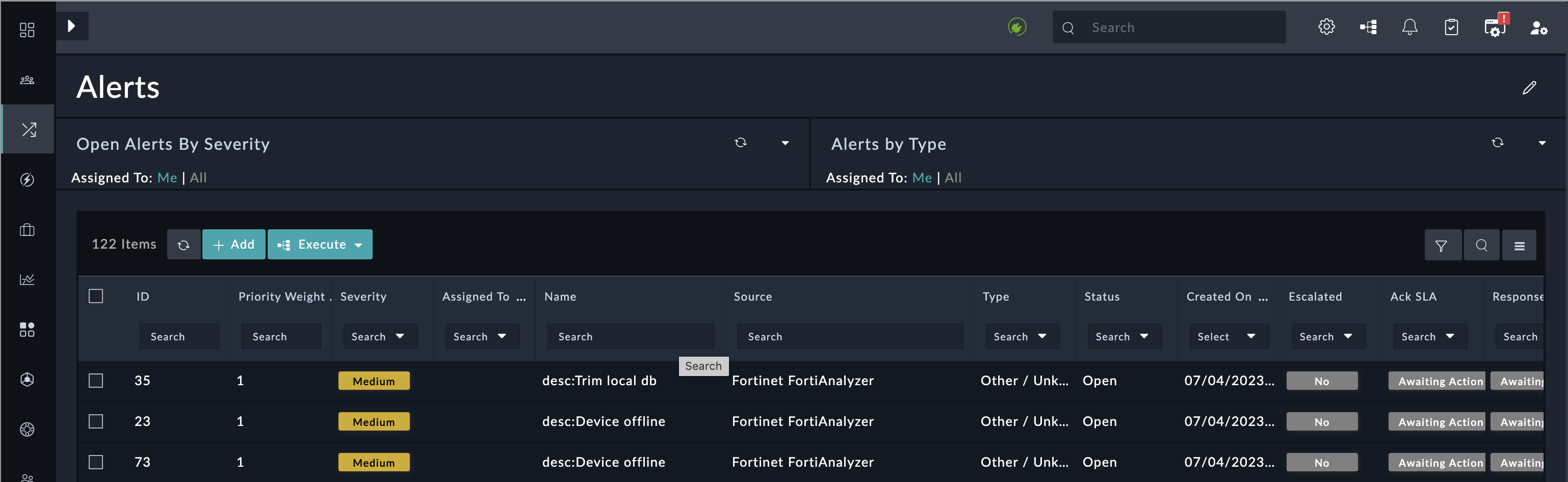Refresh the Alerts by Type widget

click(x=1497, y=143)
